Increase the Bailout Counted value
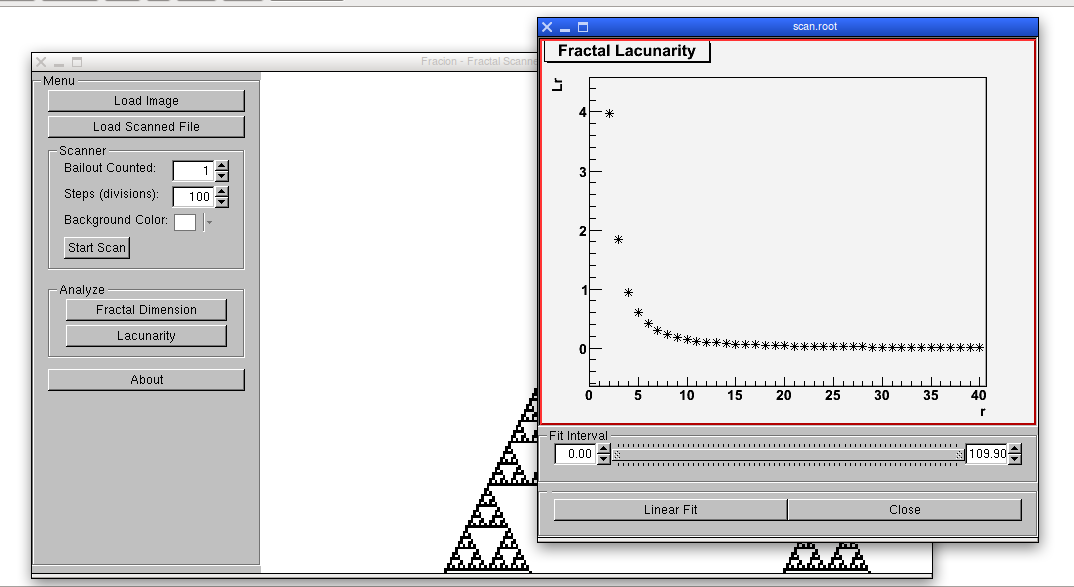The height and width of the screenshot is (587, 1074). tap(222, 166)
